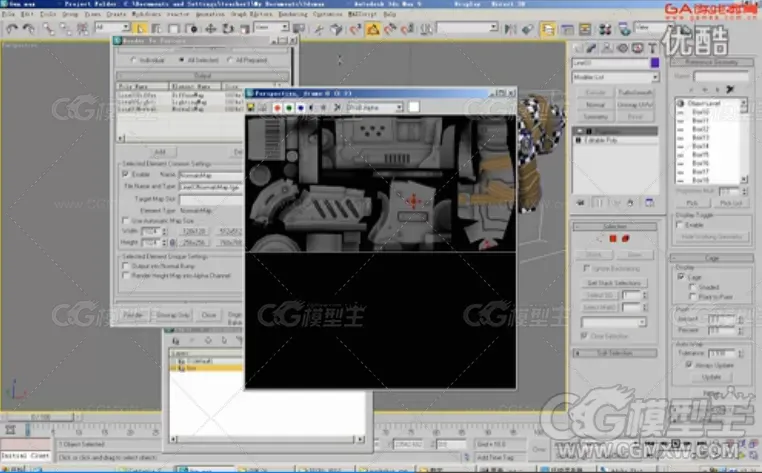Click the Undo arrow in main toolbar
The image size is (762, 473).
(x=12, y=29)
